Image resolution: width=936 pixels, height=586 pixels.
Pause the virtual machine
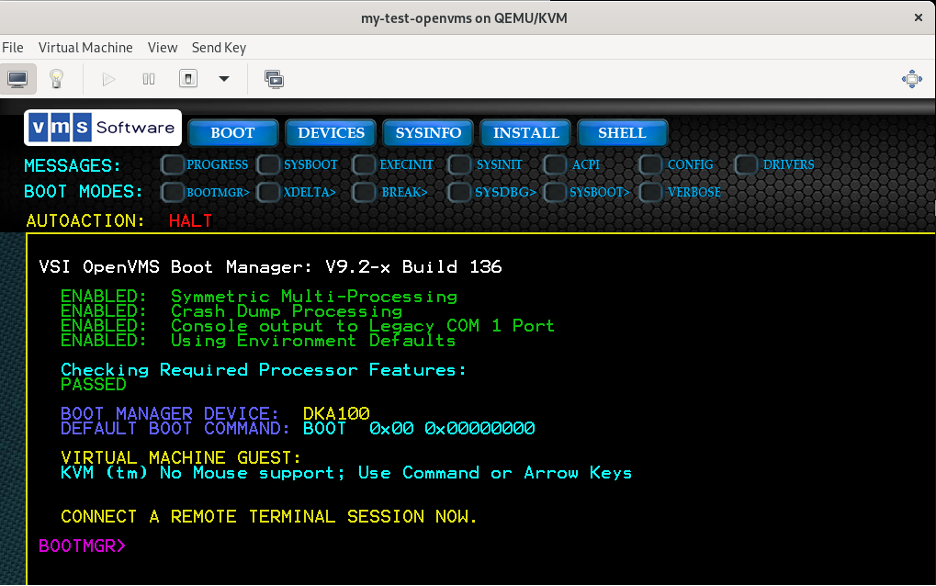click(148, 79)
